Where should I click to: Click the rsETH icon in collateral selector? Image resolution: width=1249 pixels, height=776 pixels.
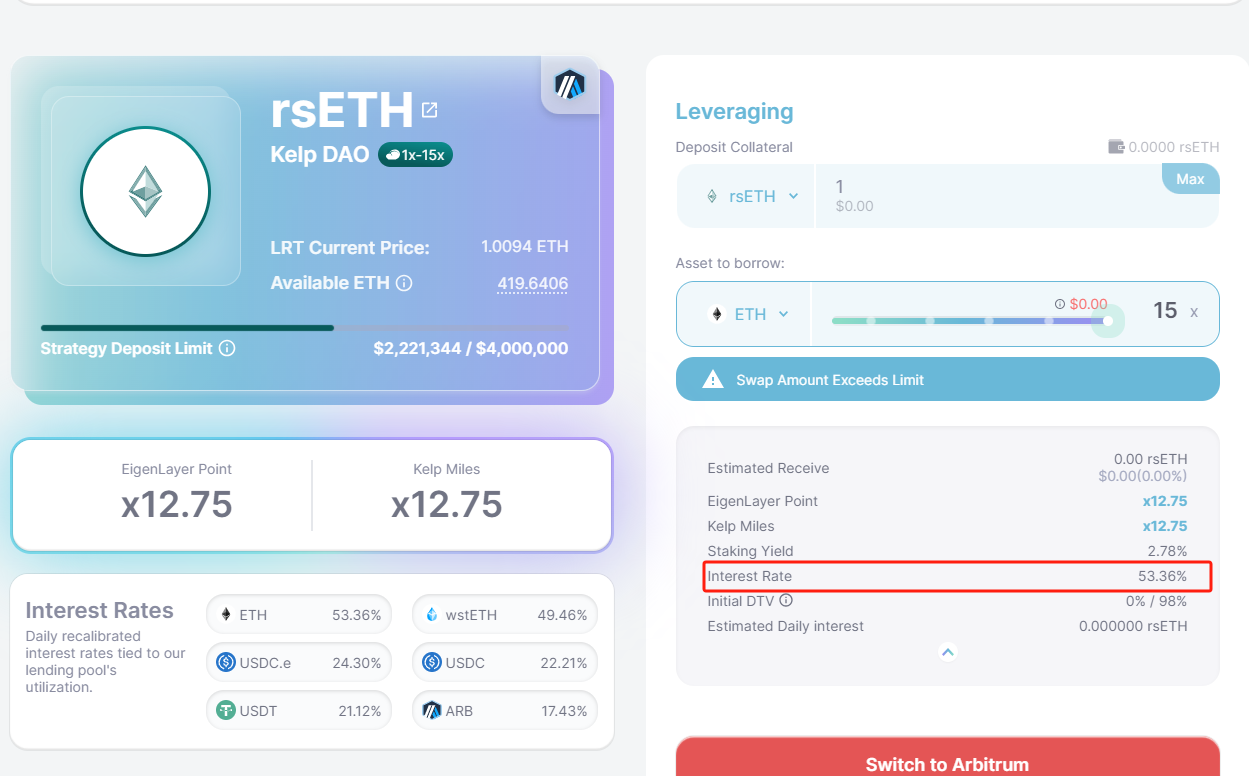[x=712, y=196]
